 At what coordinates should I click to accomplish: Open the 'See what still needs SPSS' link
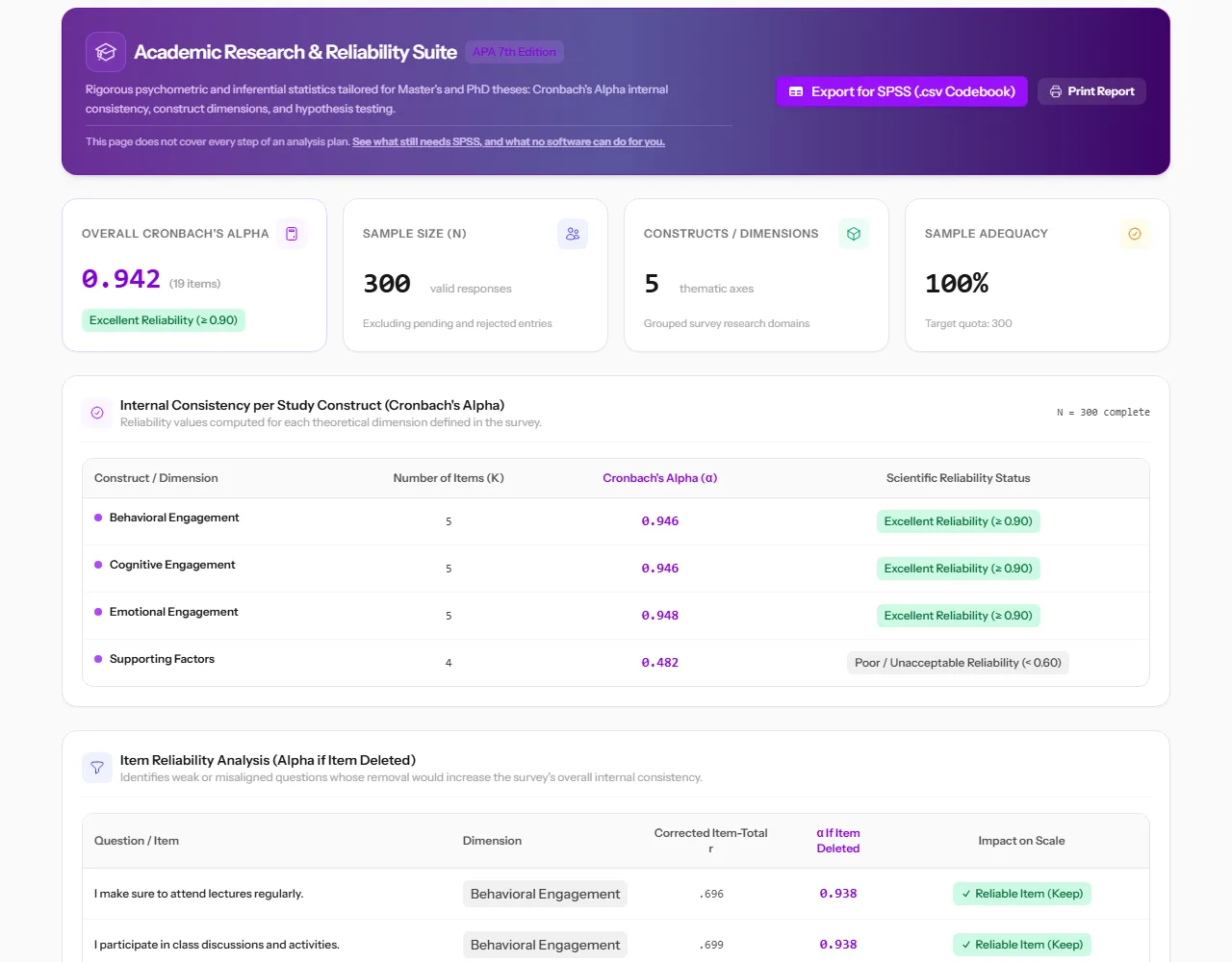(508, 141)
